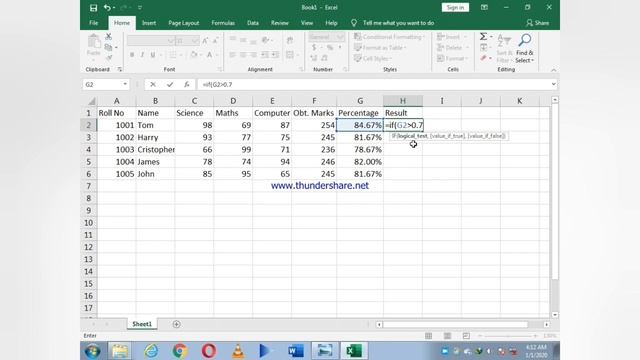
Task: Open Google Chrome from taskbar
Action: click(180, 351)
